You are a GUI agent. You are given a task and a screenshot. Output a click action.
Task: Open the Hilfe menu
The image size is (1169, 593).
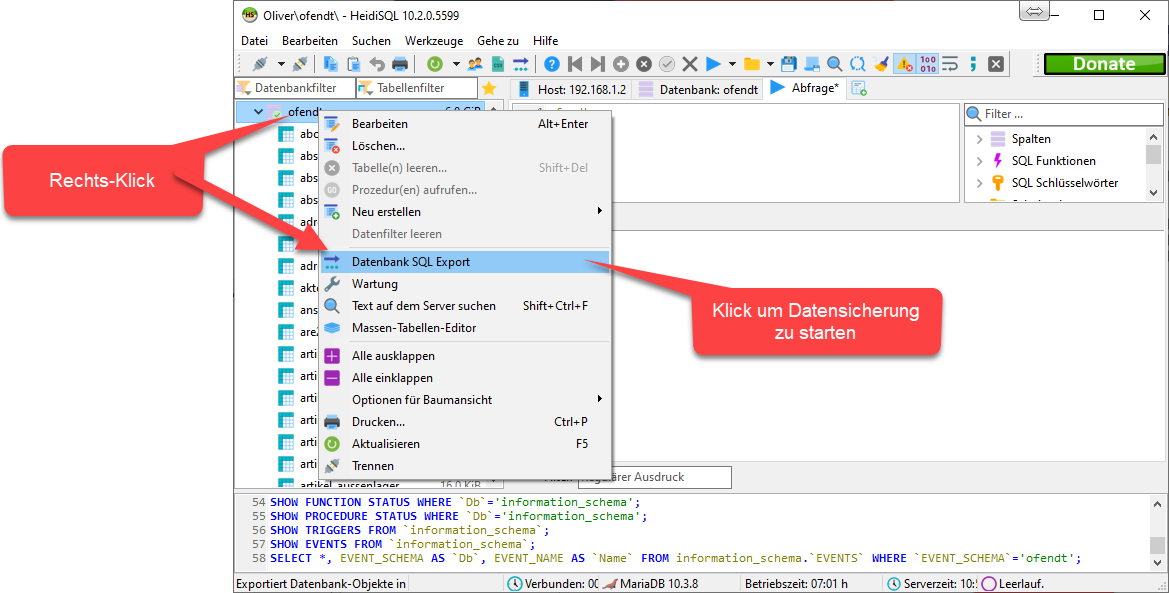click(x=546, y=41)
